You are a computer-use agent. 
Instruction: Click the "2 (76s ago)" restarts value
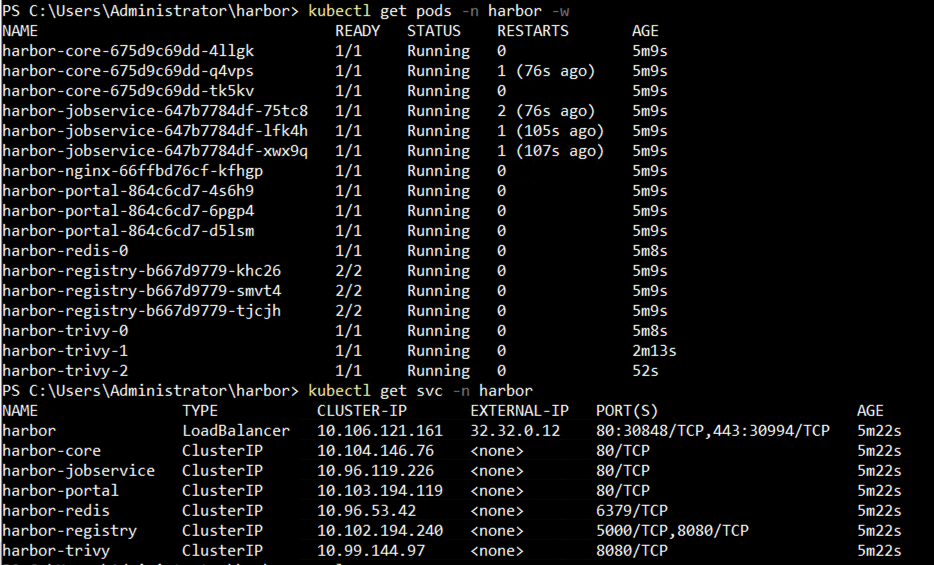coord(546,111)
